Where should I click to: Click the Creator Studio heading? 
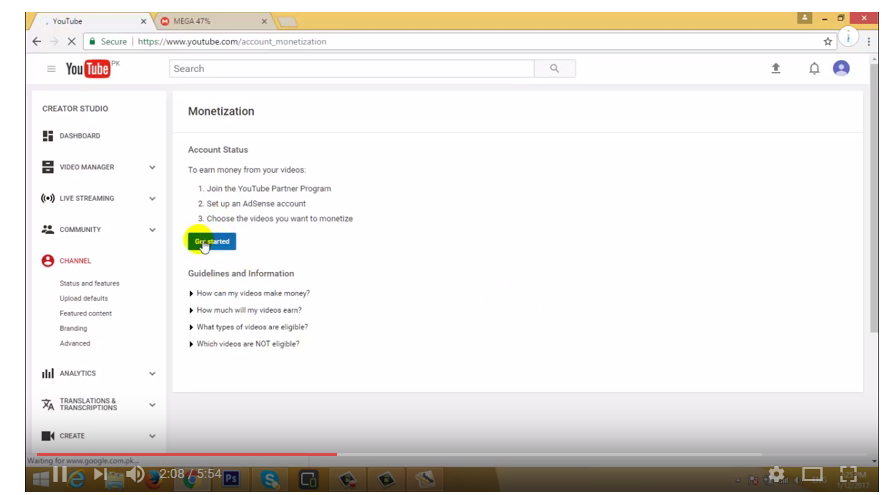point(75,109)
